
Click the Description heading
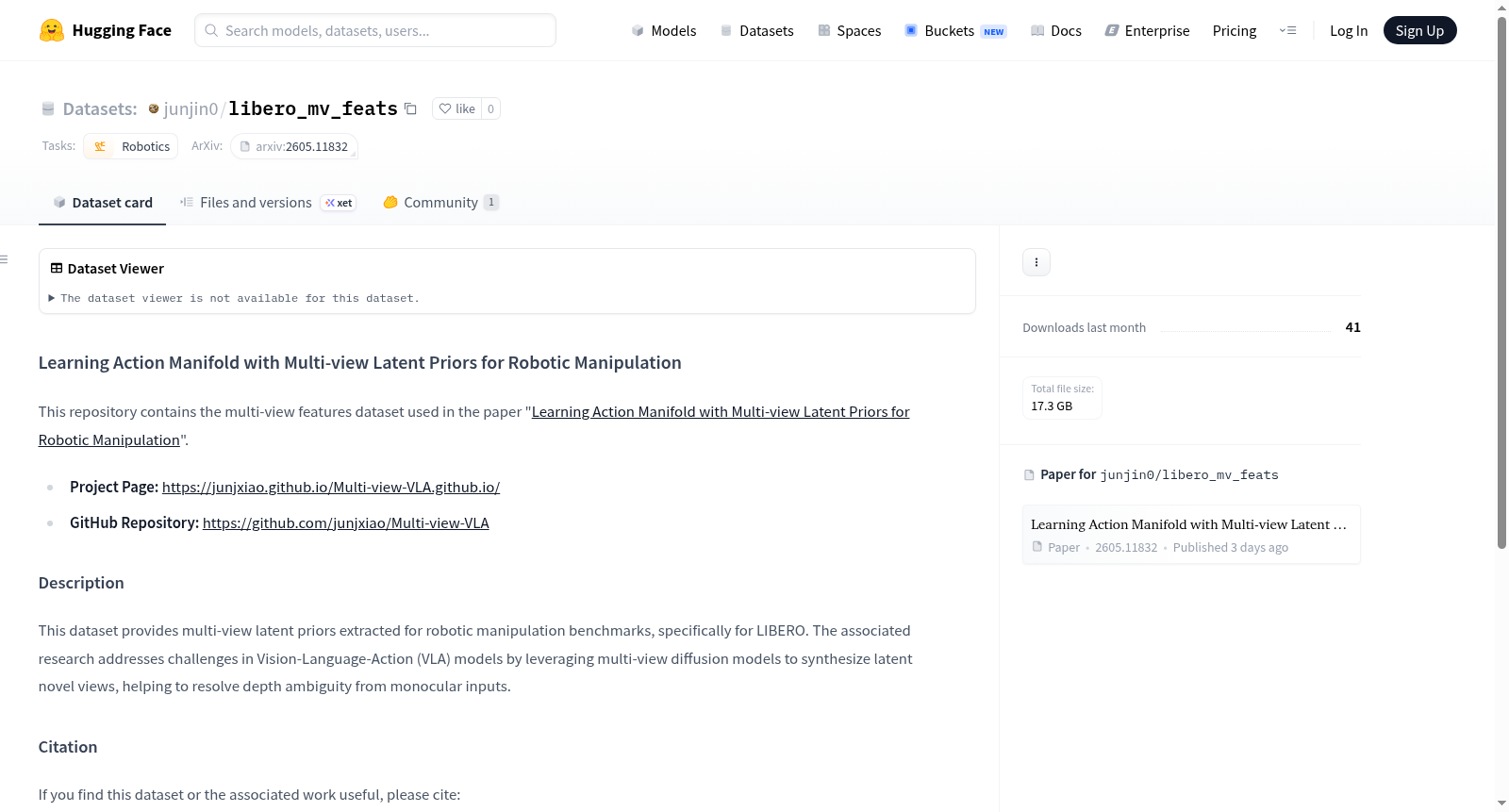click(81, 583)
